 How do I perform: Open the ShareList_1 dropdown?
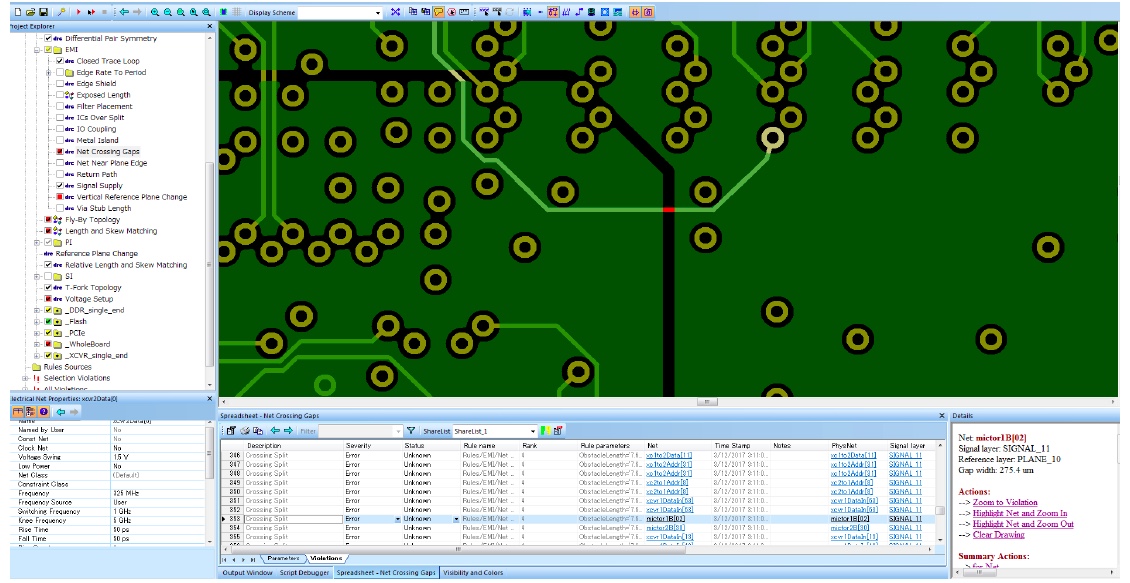(532, 431)
